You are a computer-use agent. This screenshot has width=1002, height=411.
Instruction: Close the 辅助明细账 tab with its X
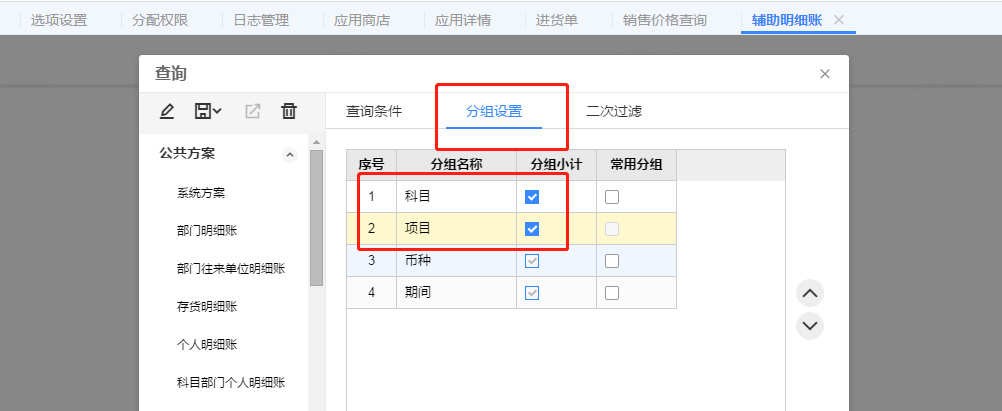(839, 20)
